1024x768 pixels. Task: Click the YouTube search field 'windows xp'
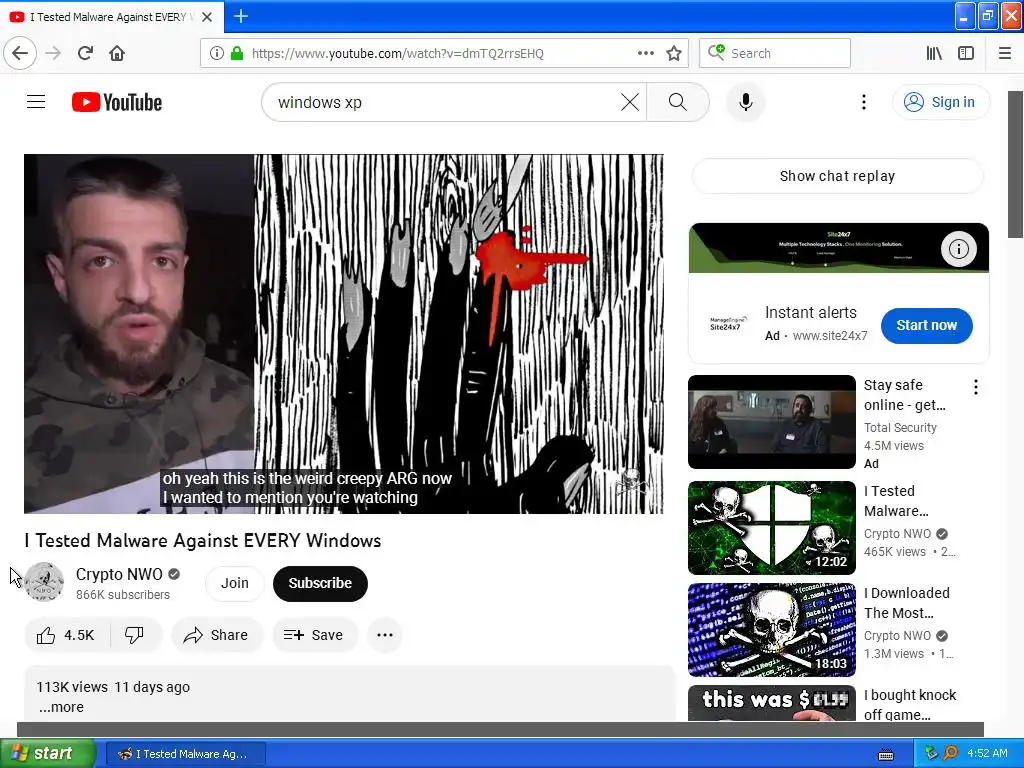(x=444, y=102)
